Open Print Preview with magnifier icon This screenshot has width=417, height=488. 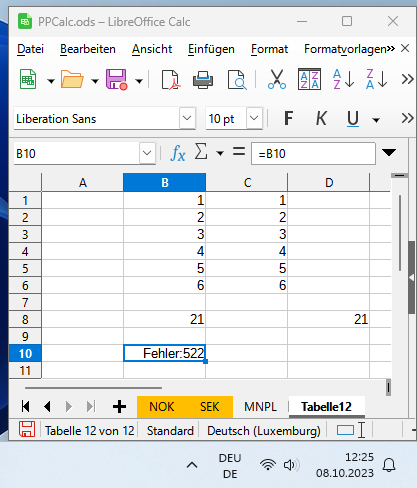pos(237,80)
